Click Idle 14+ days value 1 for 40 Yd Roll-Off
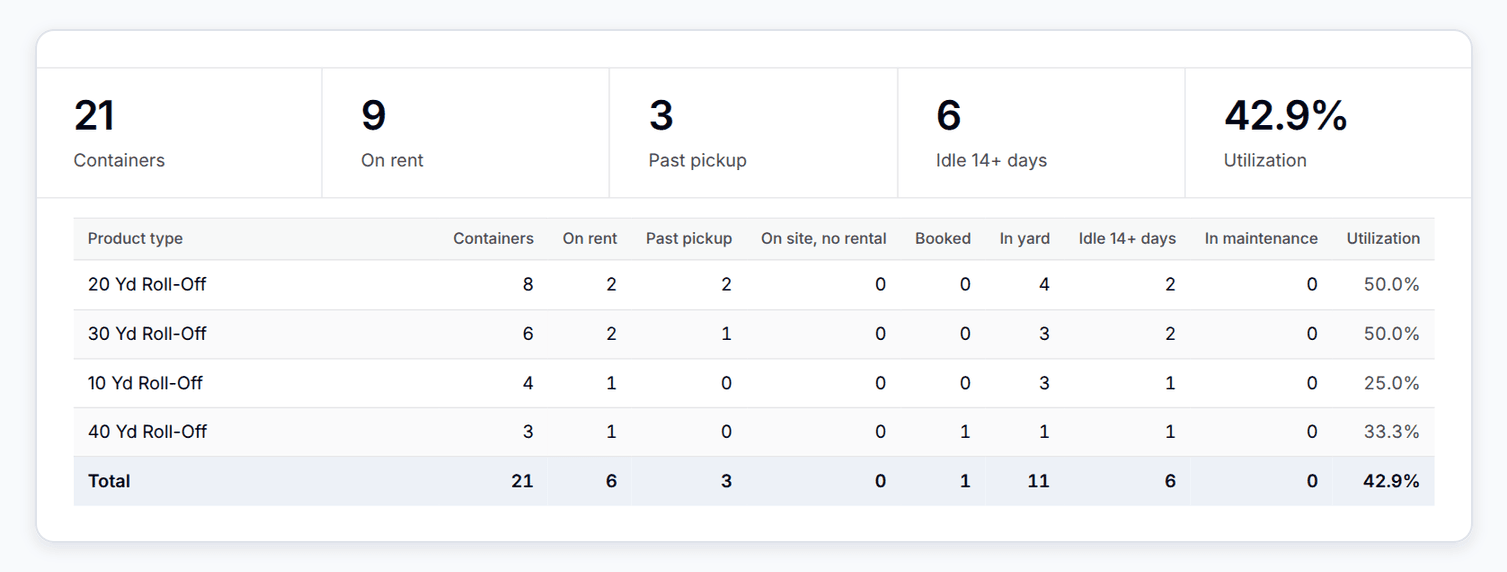The image size is (1507, 572). [1170, 432]
